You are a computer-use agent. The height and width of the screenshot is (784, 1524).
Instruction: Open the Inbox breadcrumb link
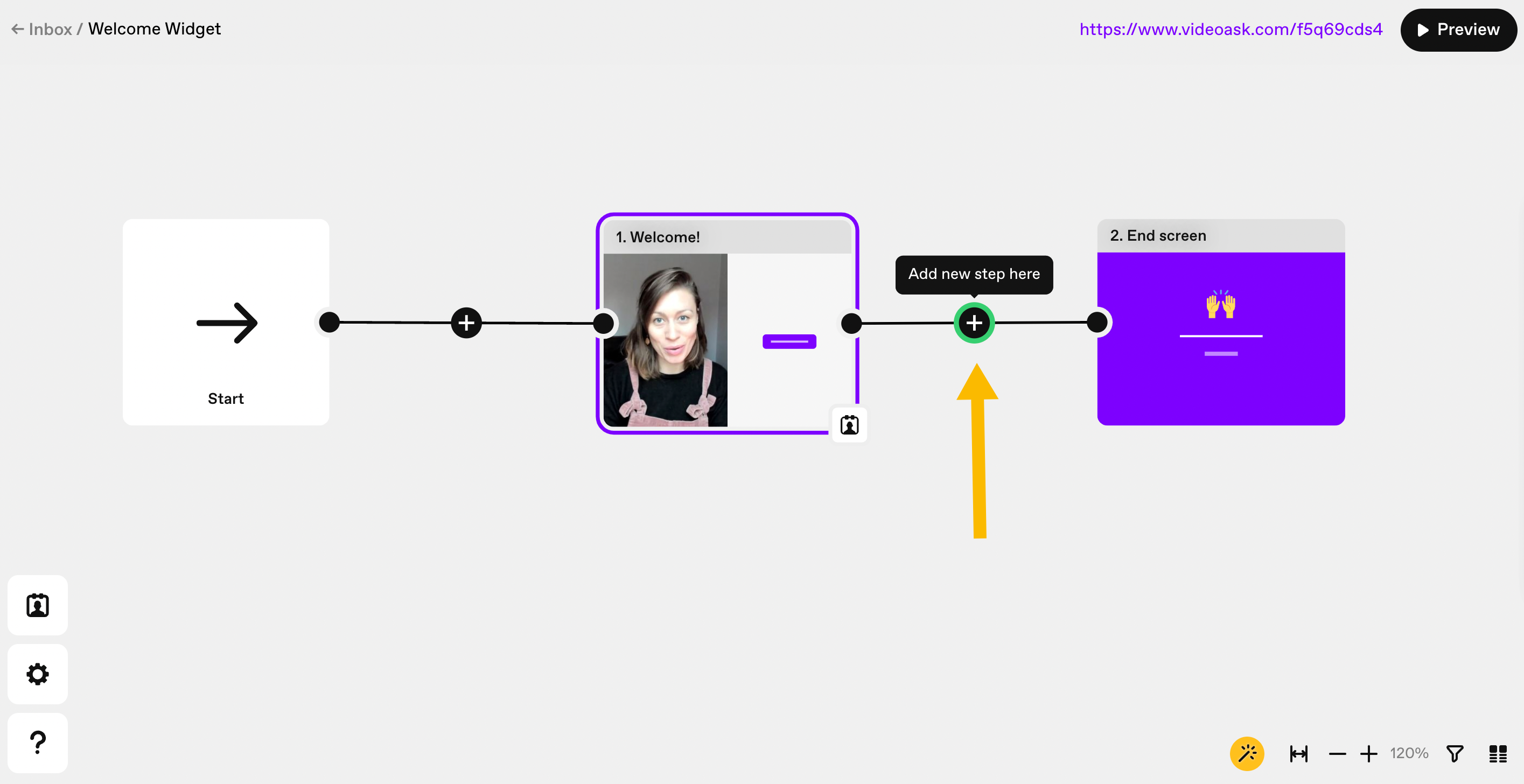tap(50, 29)
